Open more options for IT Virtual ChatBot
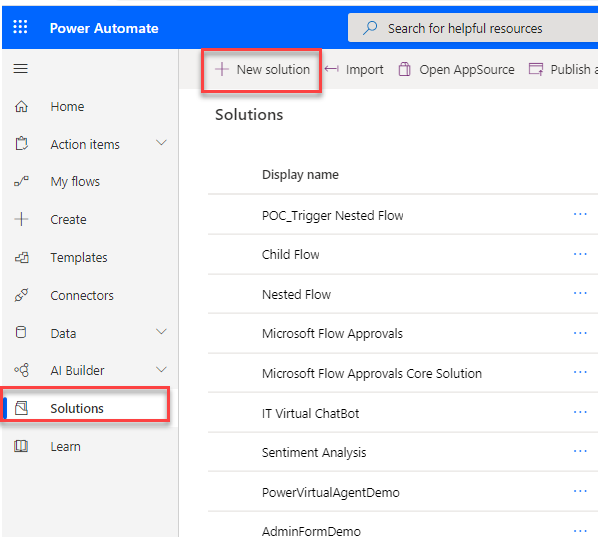 580,412
